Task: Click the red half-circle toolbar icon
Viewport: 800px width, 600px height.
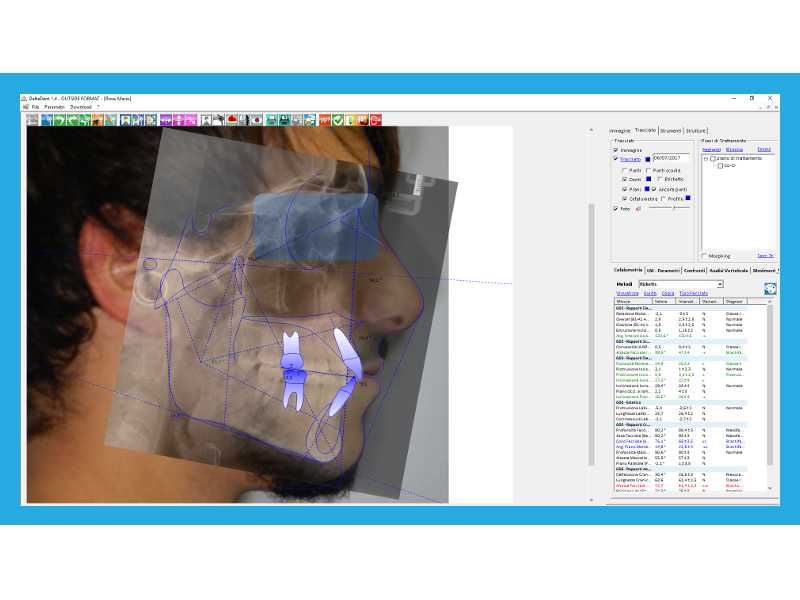Action: pos(232,120)
